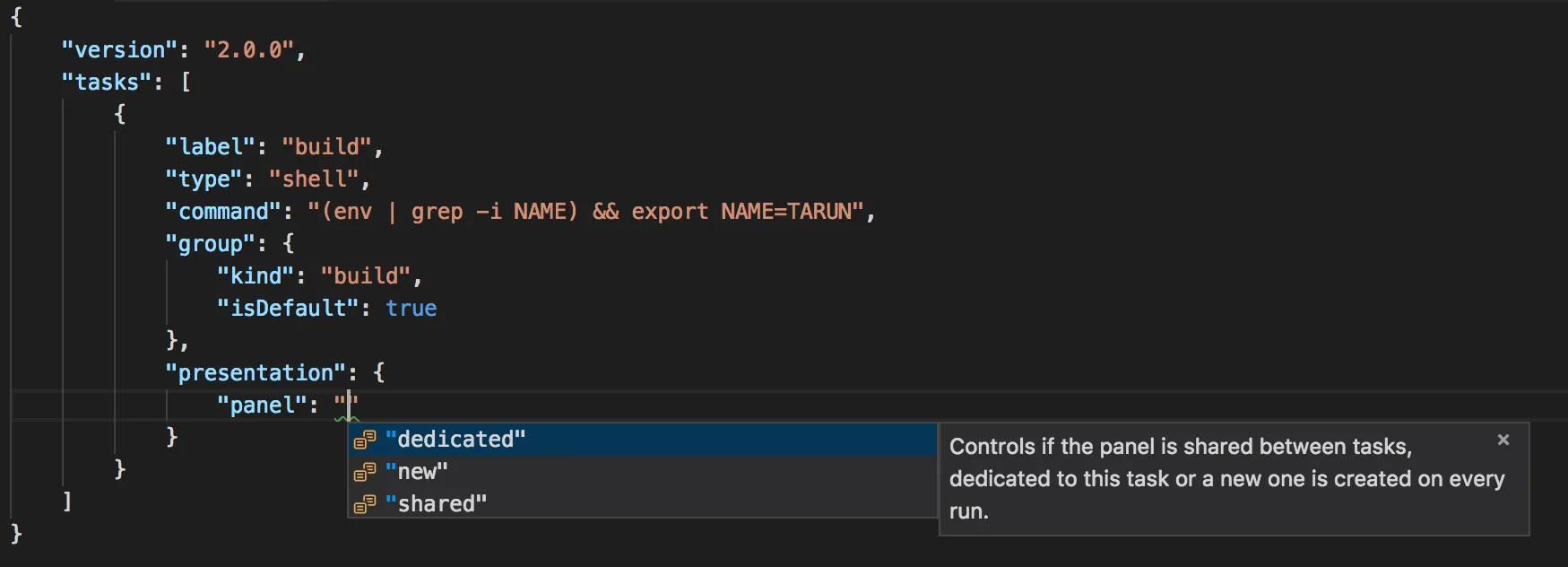Click the enum icon beside "shared" suggestion
This screenshot has width=1568, height=567.
364,504
